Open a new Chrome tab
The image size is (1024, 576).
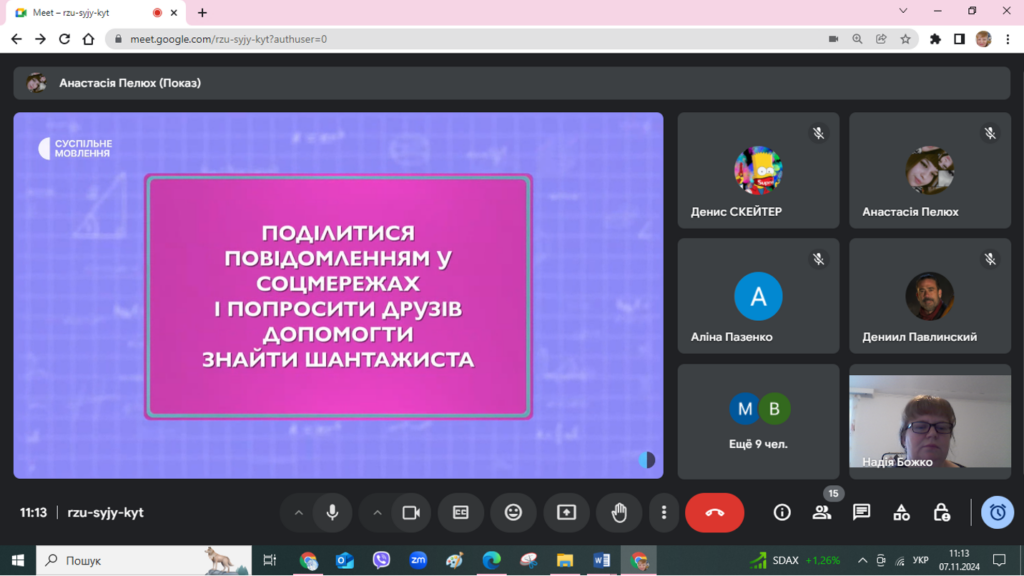[202, 12]
